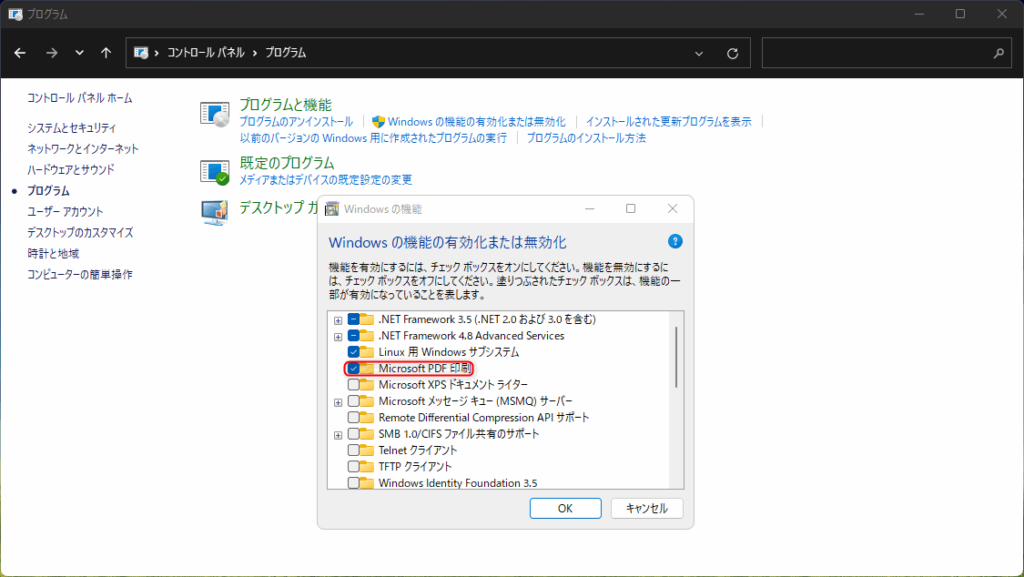Click プログラムのインストール方法 link
Image resolution: width=1024 pixels, height=577 pixels.
point(586,138)
